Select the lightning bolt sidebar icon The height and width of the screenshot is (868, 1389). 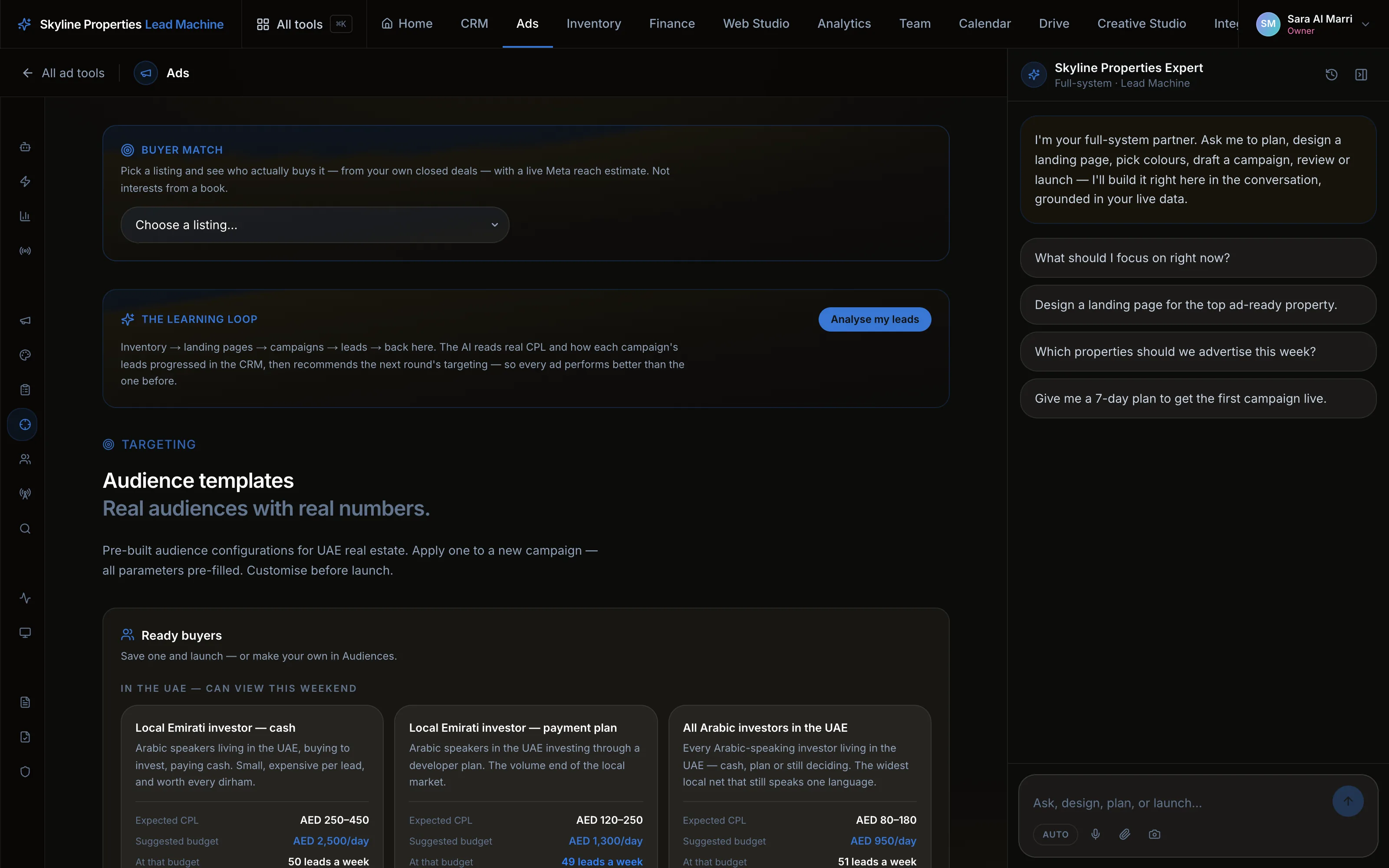(x=25, y=181)
